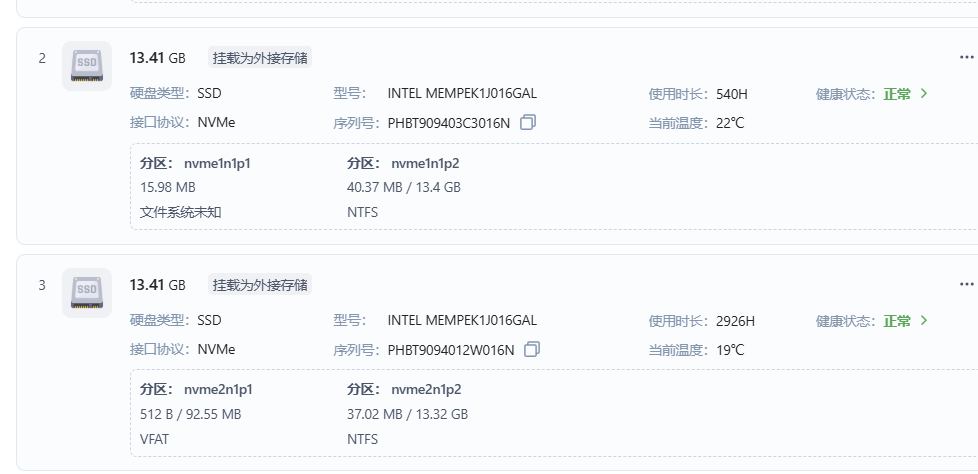The width and height of the screenshot is (978, 474).
Task: Select partition nvme1n1p2
Action: 425,163
